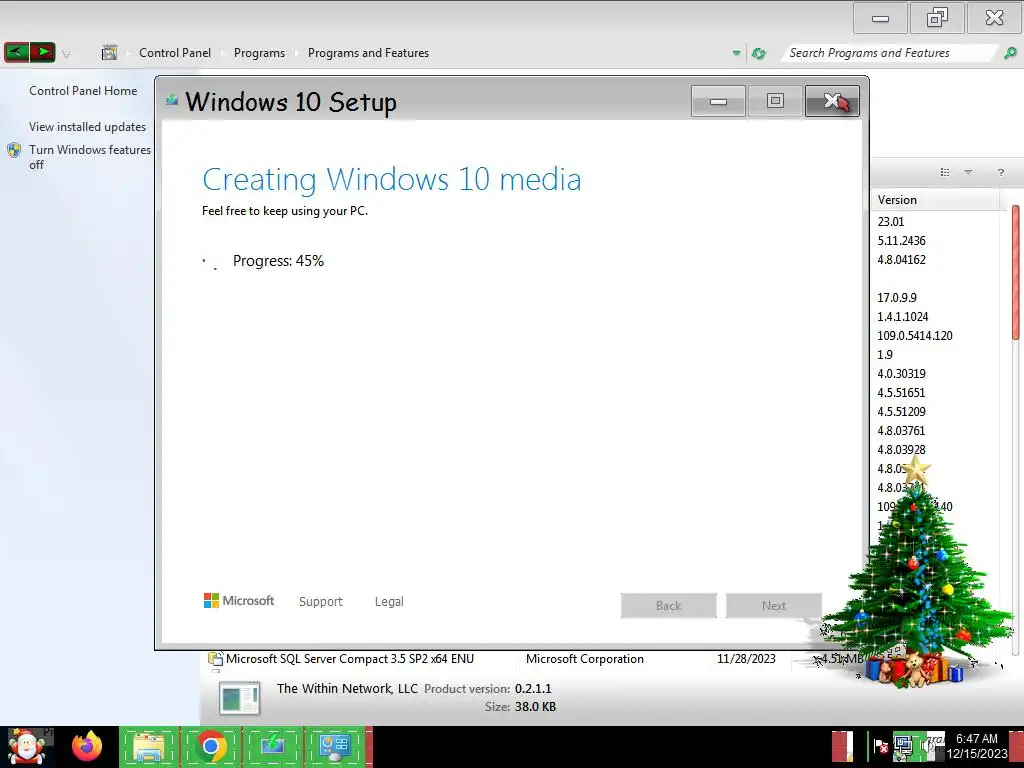Expand the view options dropdown arrow
This screenshot has width=1024, height=768.
(x=968, y=172)
